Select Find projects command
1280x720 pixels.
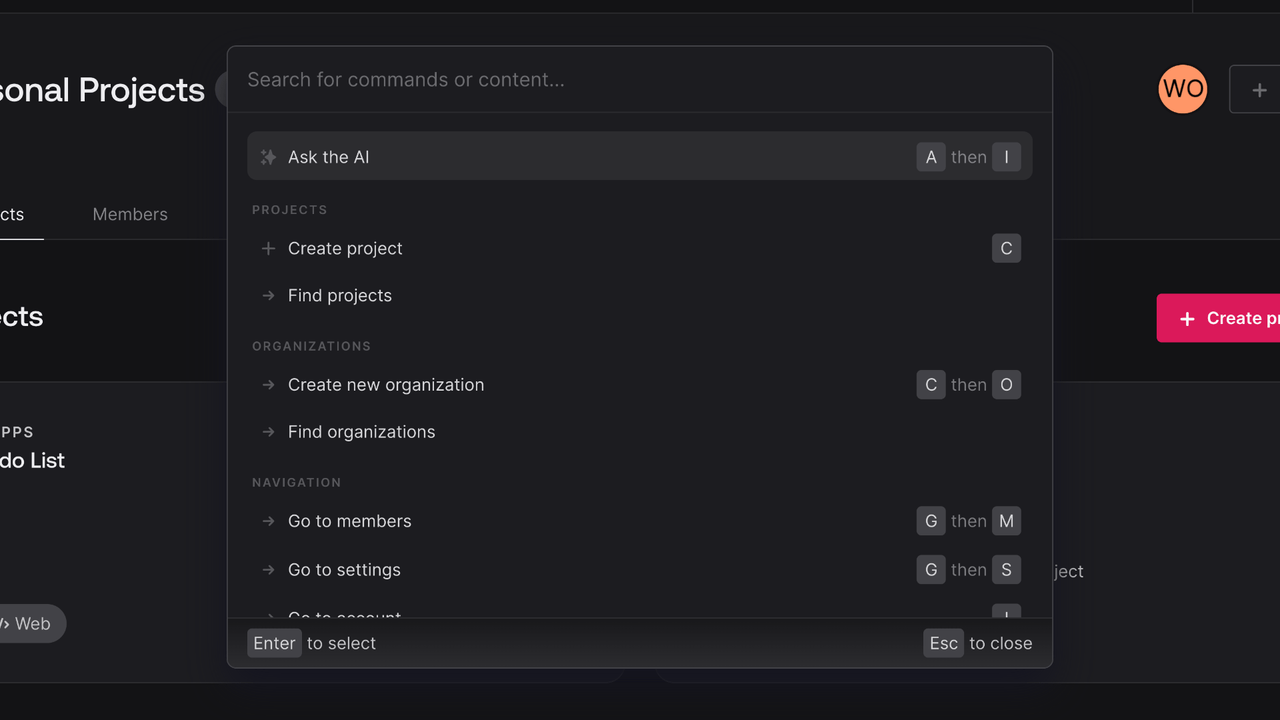(x=640, y=295)
